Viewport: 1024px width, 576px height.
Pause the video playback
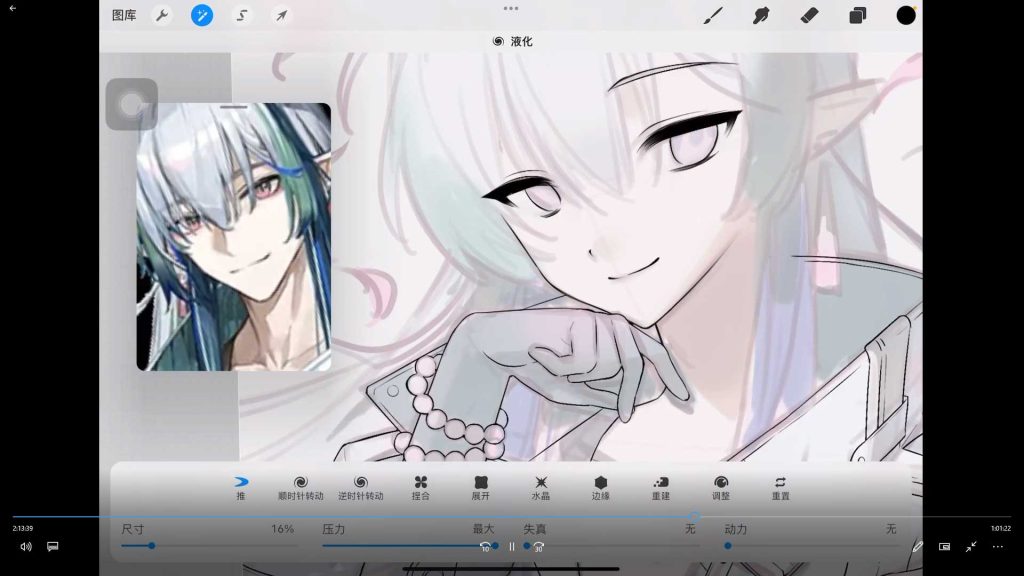511,547
